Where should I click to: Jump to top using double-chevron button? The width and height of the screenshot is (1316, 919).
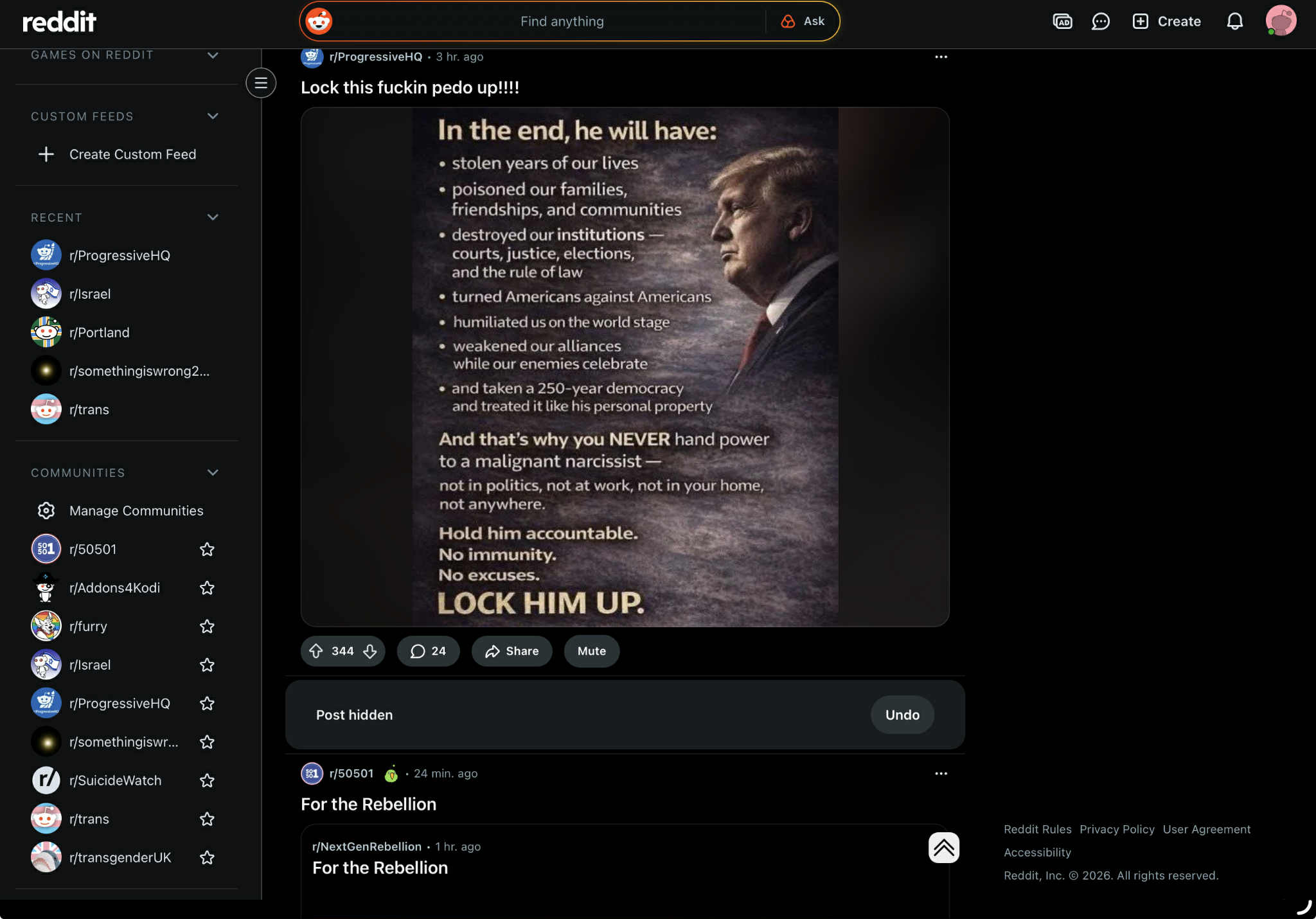pyautogui.click(x=943, y=848)
